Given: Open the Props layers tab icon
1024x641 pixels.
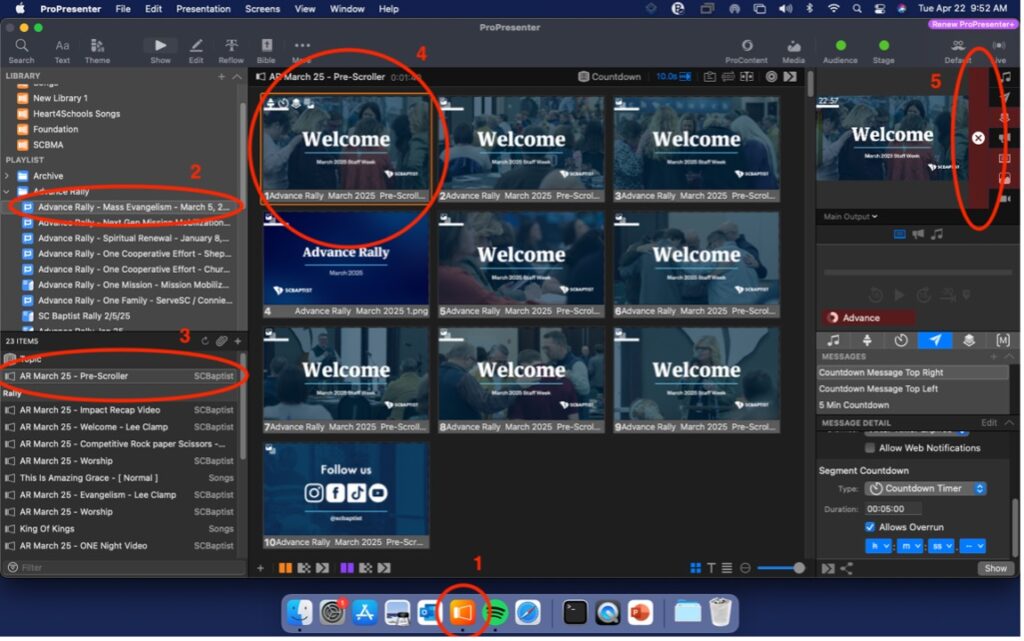Looking at the screenshot, I should point(968,340).
